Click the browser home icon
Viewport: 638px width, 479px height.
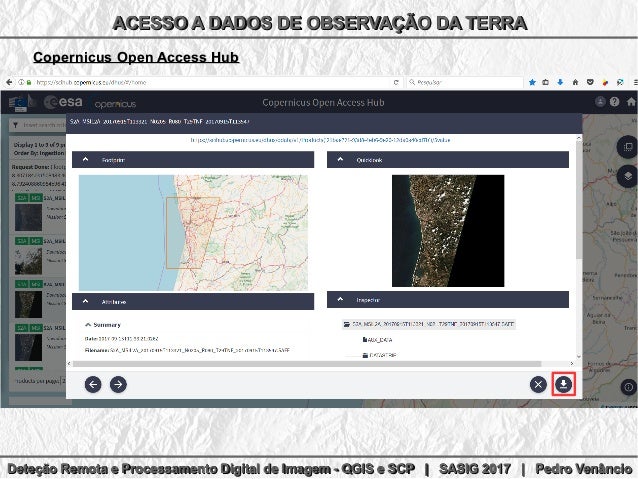click(x=575, y=82)
